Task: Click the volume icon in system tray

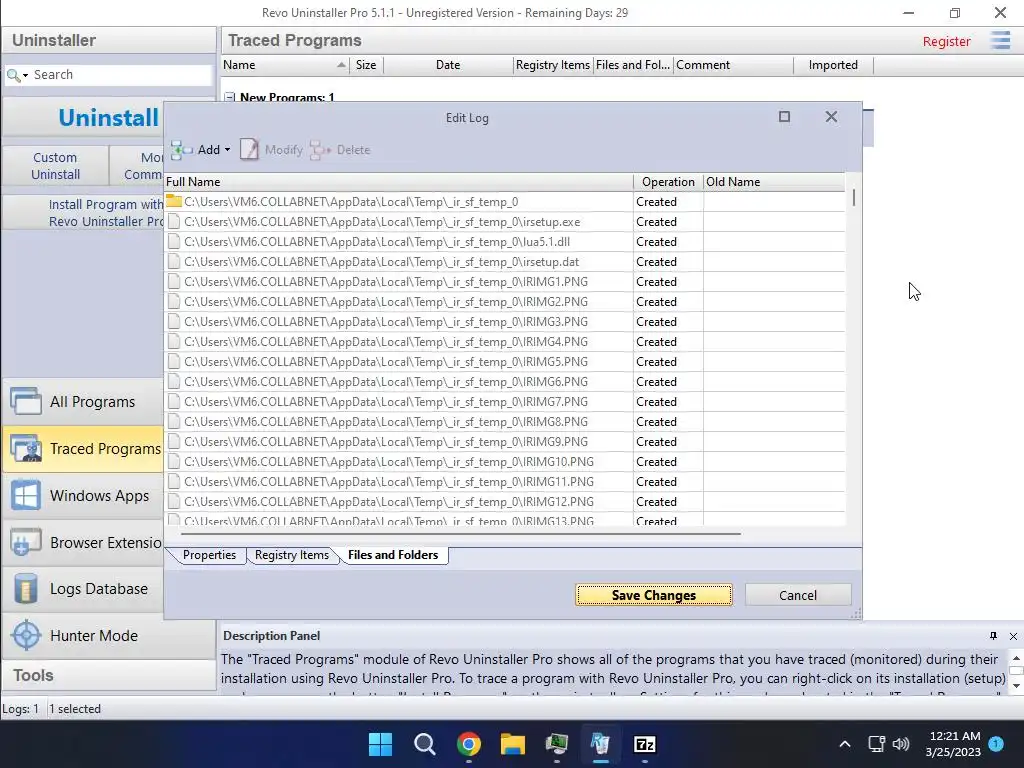Action: [901, 744]
